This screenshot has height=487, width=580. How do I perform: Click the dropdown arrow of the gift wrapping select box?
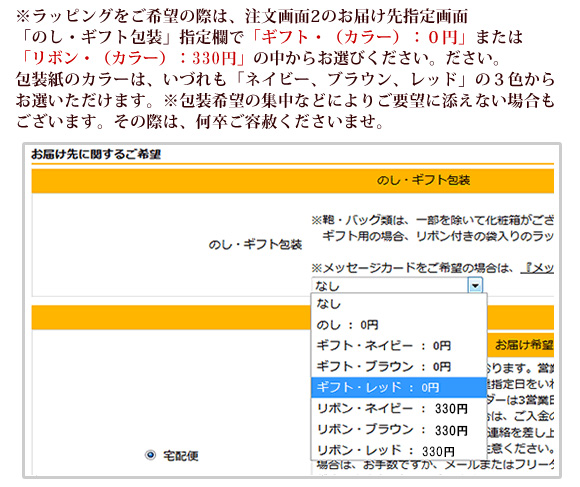coord(475,285)
